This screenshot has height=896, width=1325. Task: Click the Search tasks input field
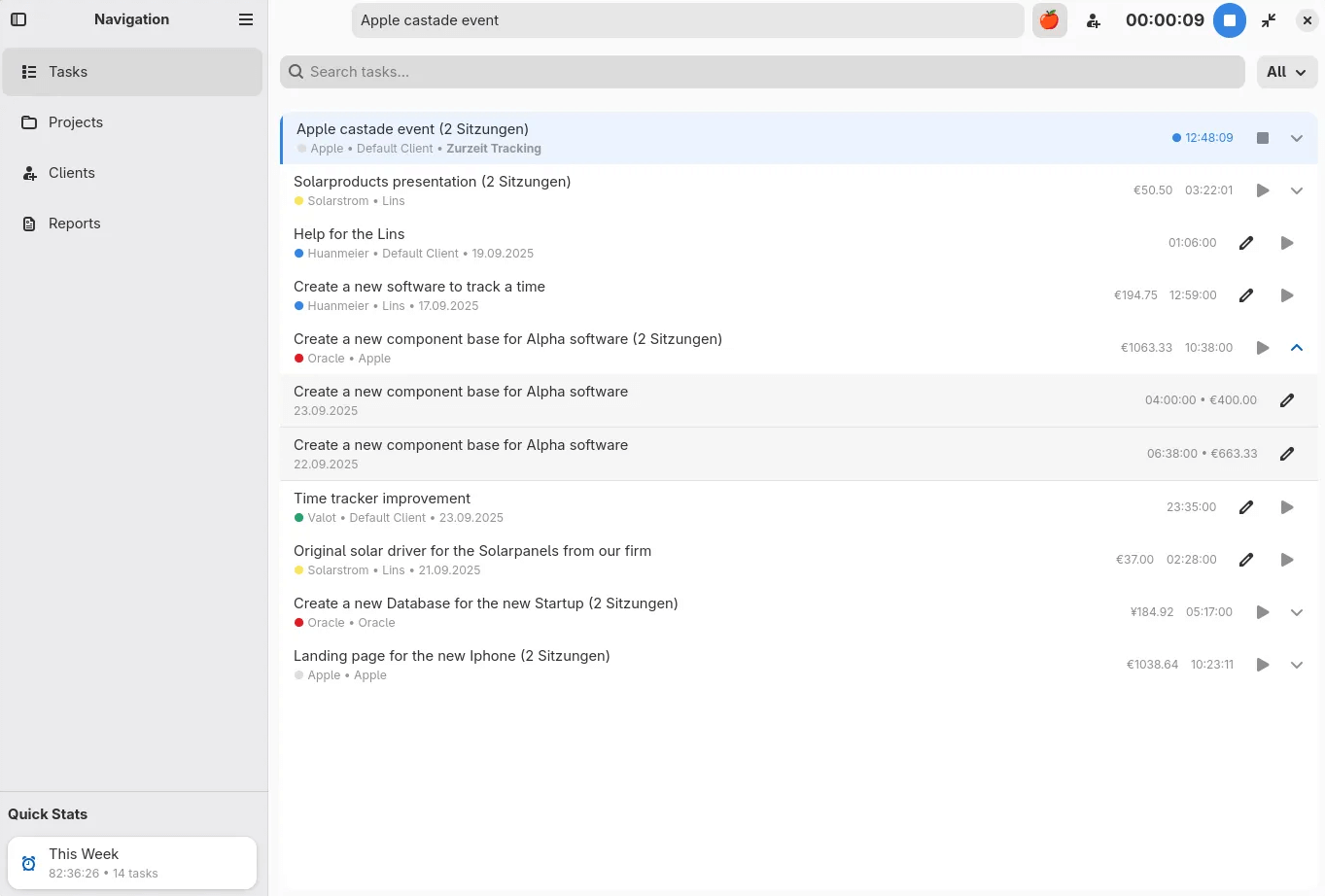pos(762,72)
